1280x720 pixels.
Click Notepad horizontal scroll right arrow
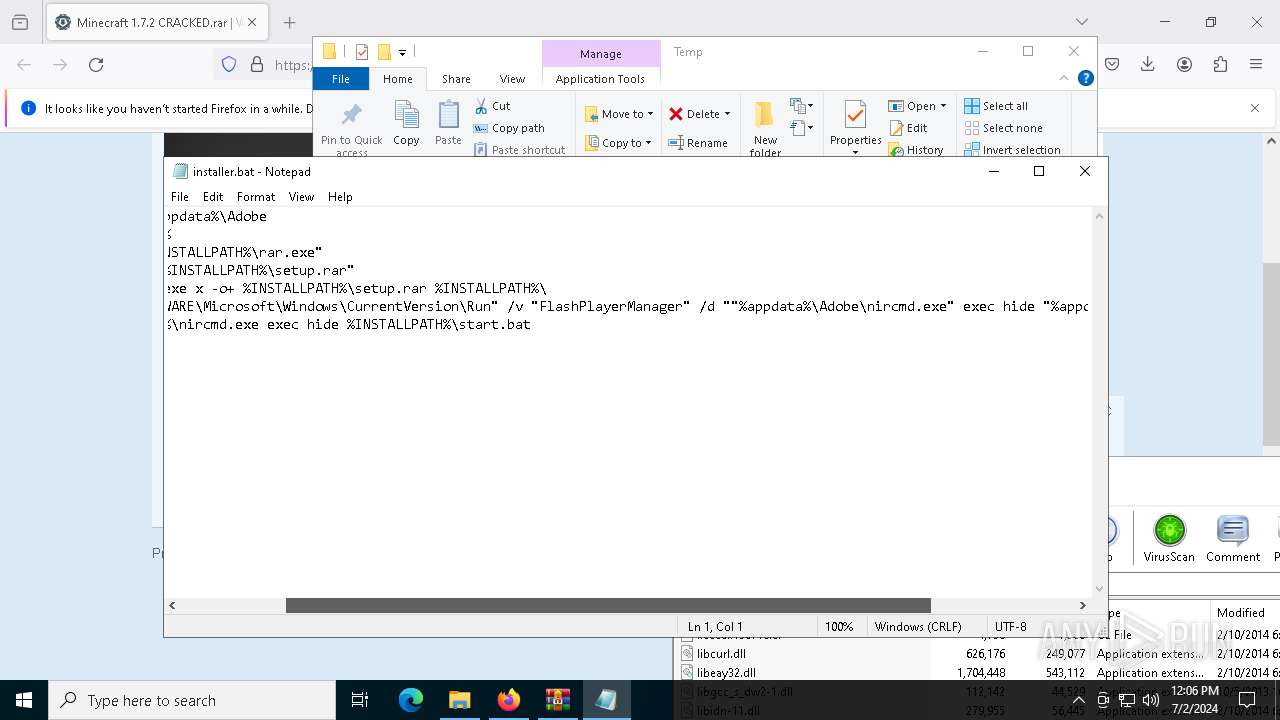(x=1082, y=605)
